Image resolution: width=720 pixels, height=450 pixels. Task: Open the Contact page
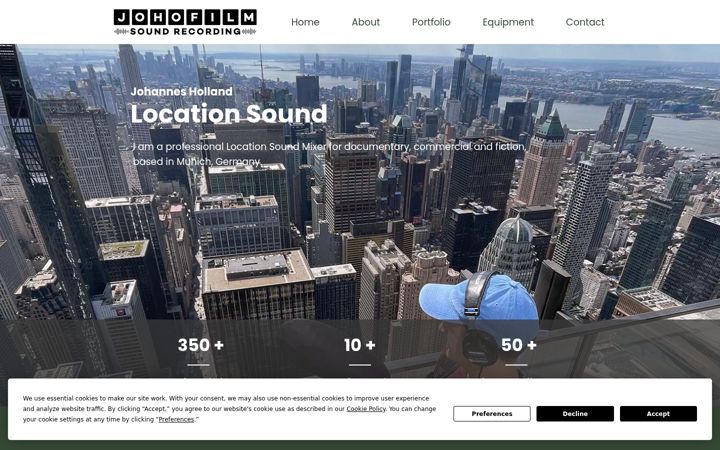click(x=585, y=22)
